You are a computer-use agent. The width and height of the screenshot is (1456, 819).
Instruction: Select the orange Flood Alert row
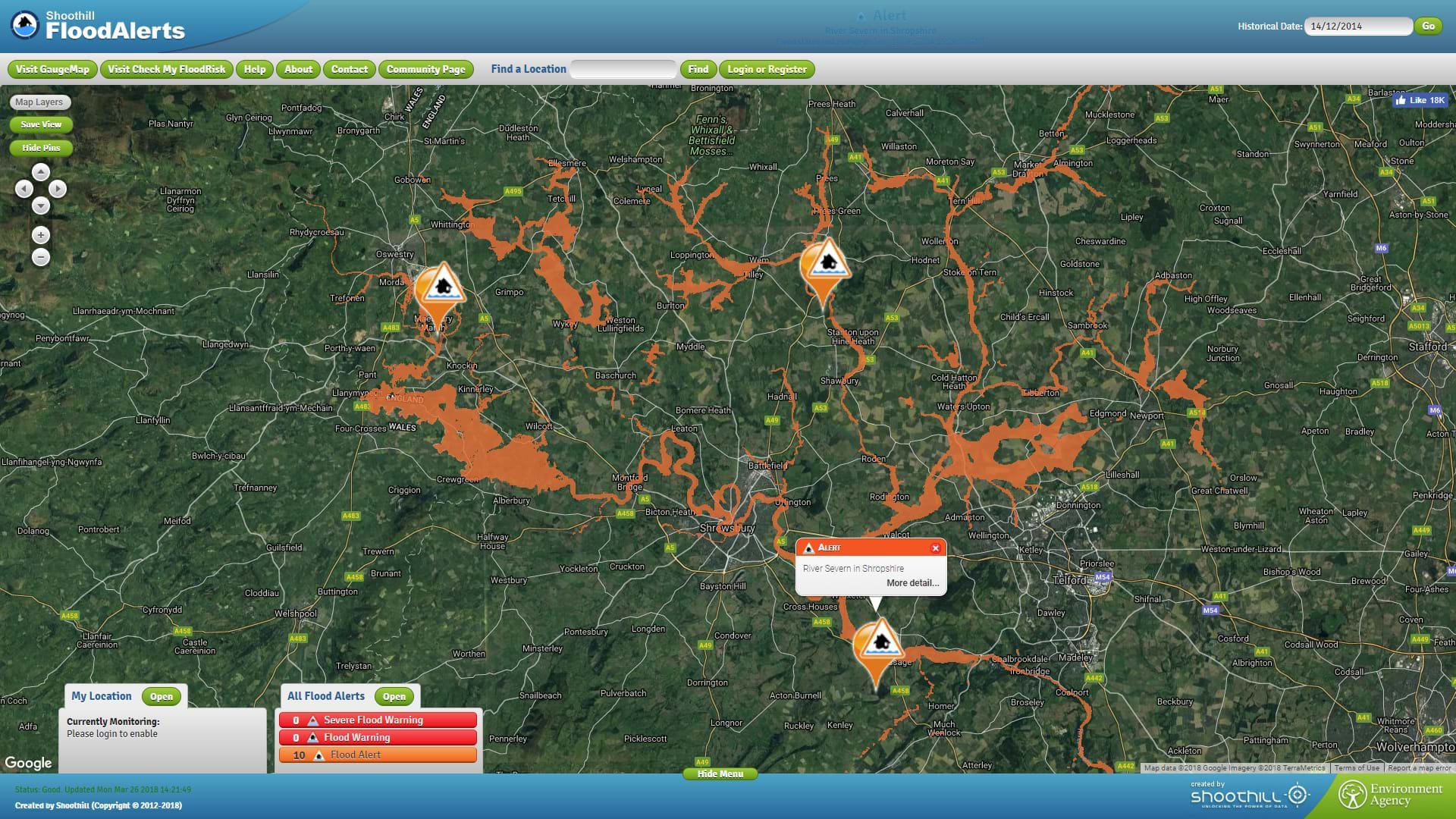pos(378,755)
